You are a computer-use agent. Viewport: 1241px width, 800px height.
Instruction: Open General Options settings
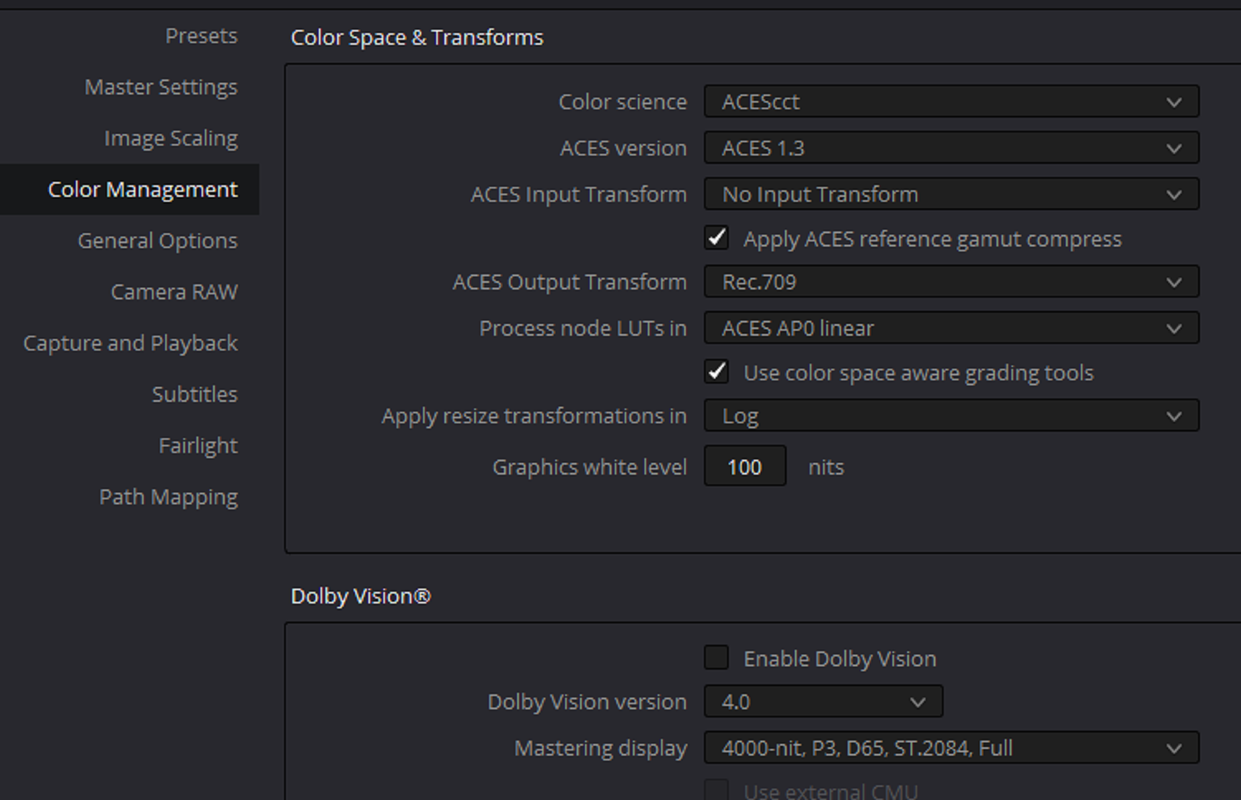tap(158, 240)
